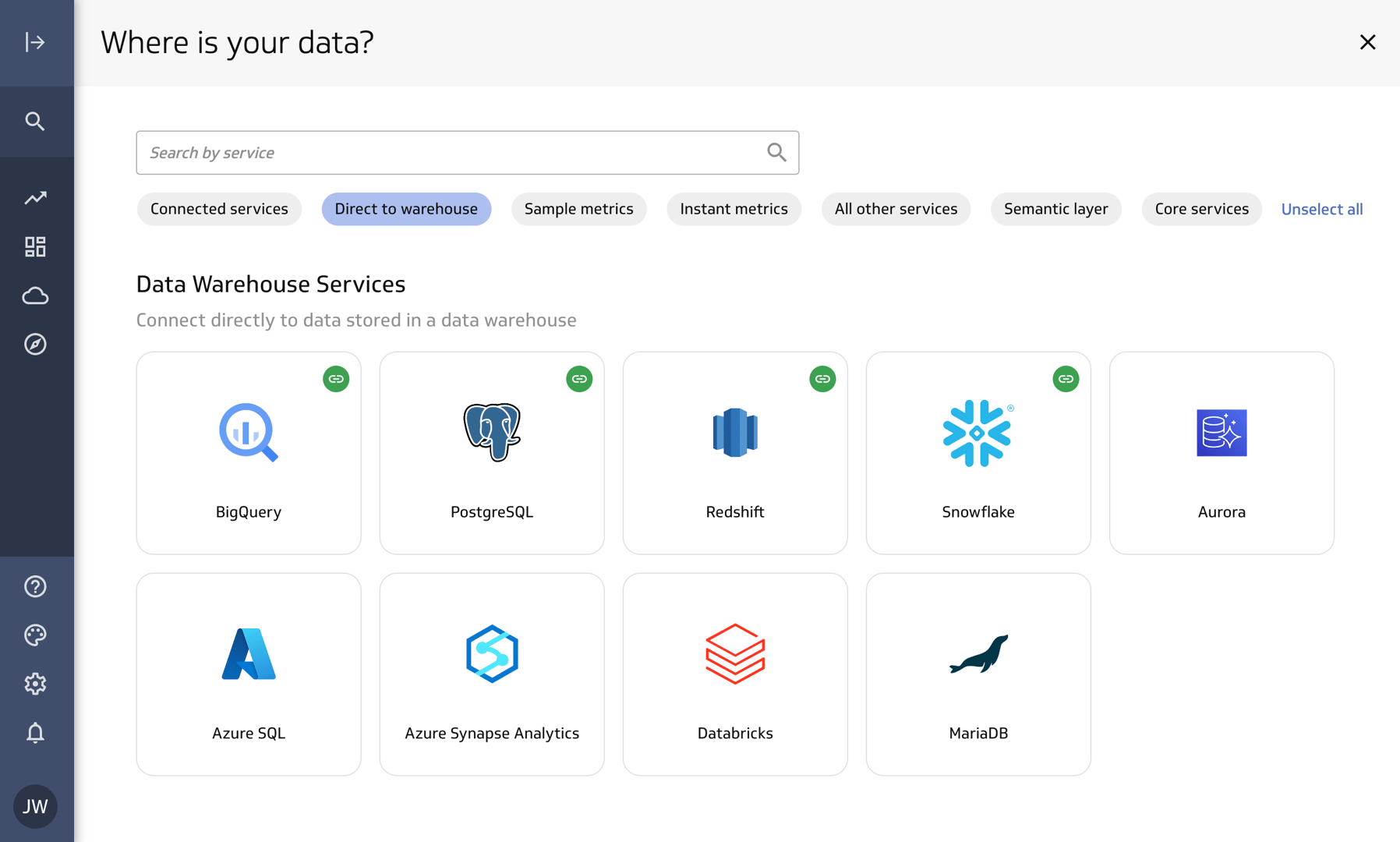Open the cloud data feeds icon
1400x842 pixels.
pos(35,295)
